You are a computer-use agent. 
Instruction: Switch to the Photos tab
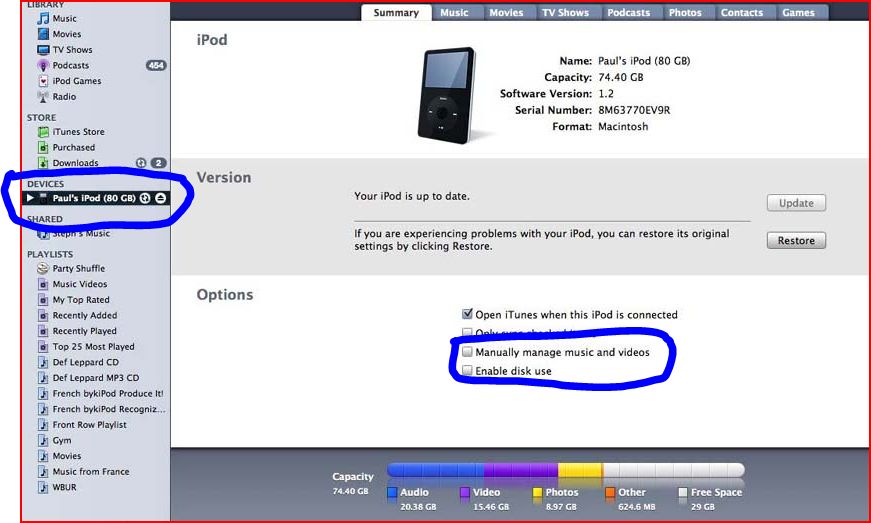[x=685, y=12]
